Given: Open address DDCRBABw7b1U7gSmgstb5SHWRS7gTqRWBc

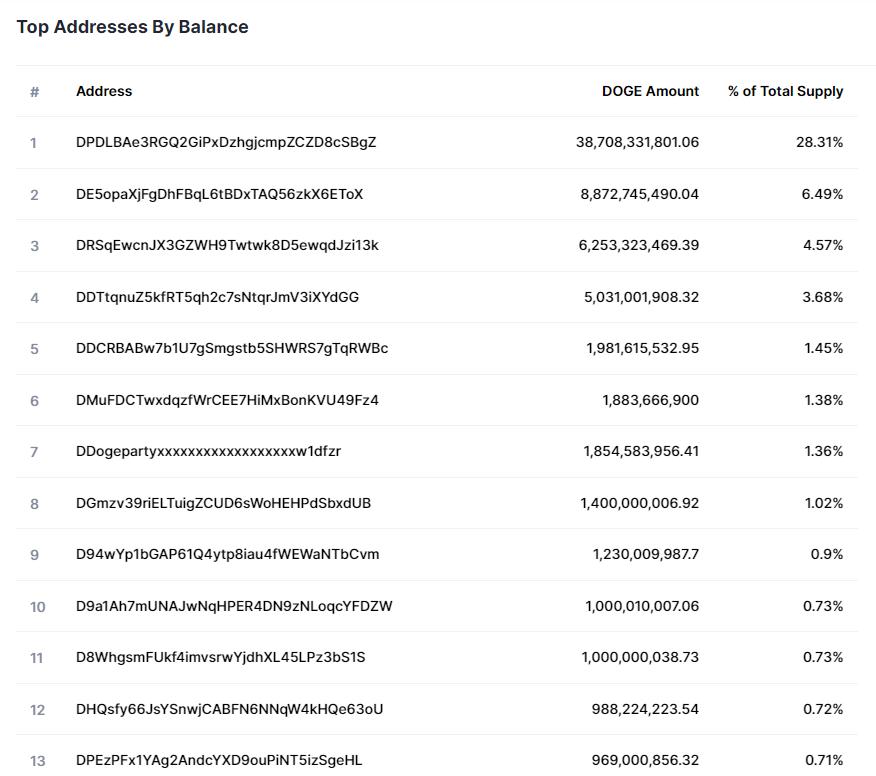Looking at the screenshot, I should [232, 348].
